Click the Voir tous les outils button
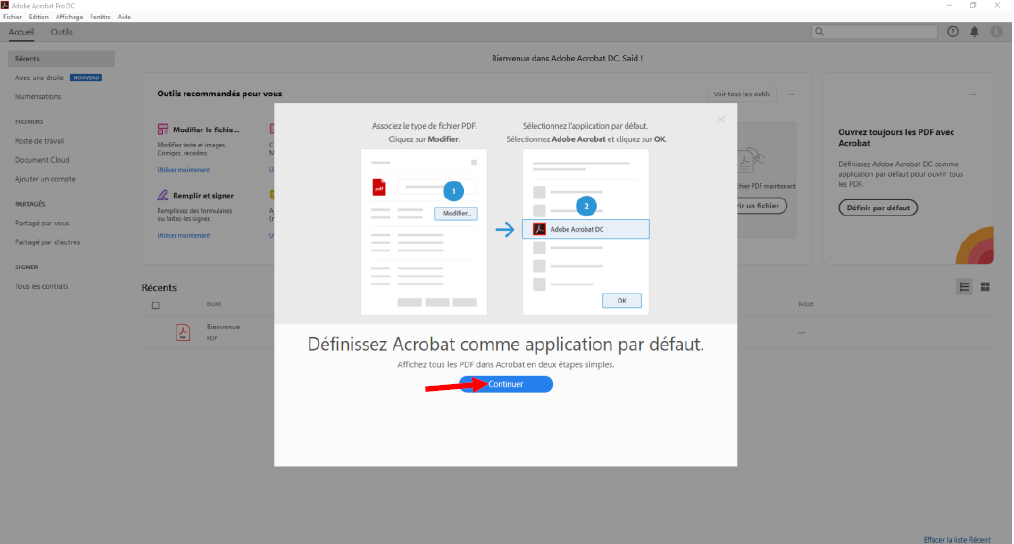Viewport: 1014px width, 544px height. [742, 93]
